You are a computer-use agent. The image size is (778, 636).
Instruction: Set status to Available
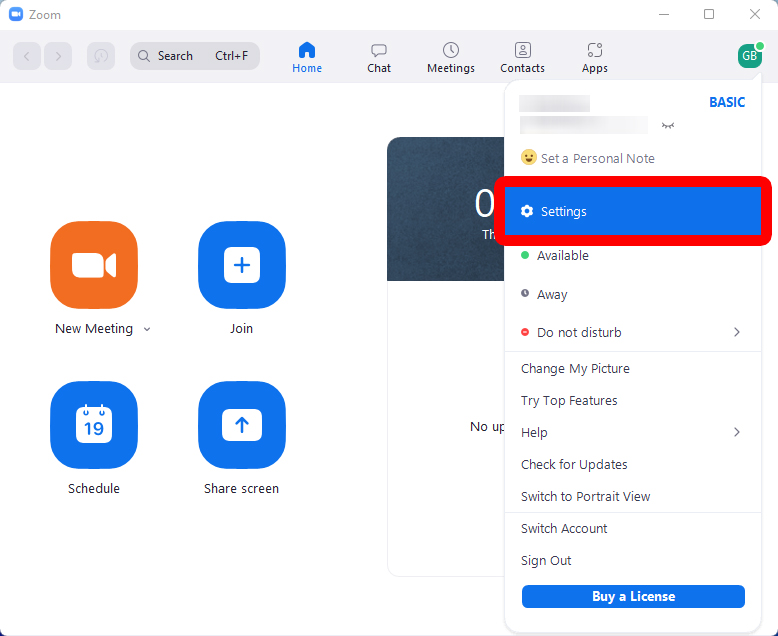coord(562,256)
